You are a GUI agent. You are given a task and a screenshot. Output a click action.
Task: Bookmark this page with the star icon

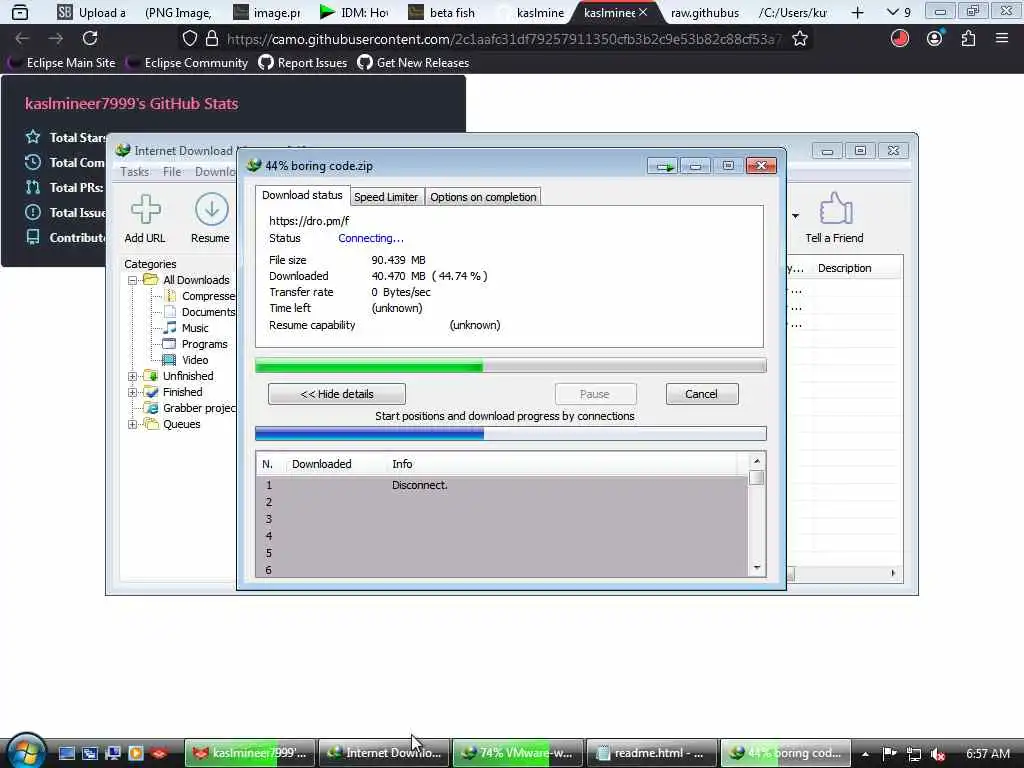[799, 39]
